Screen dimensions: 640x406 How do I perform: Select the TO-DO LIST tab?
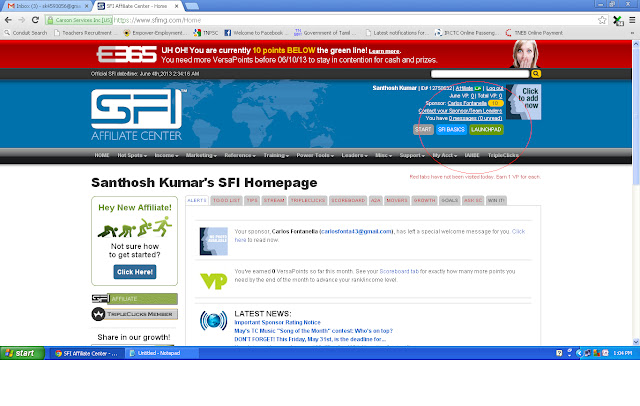227,200
